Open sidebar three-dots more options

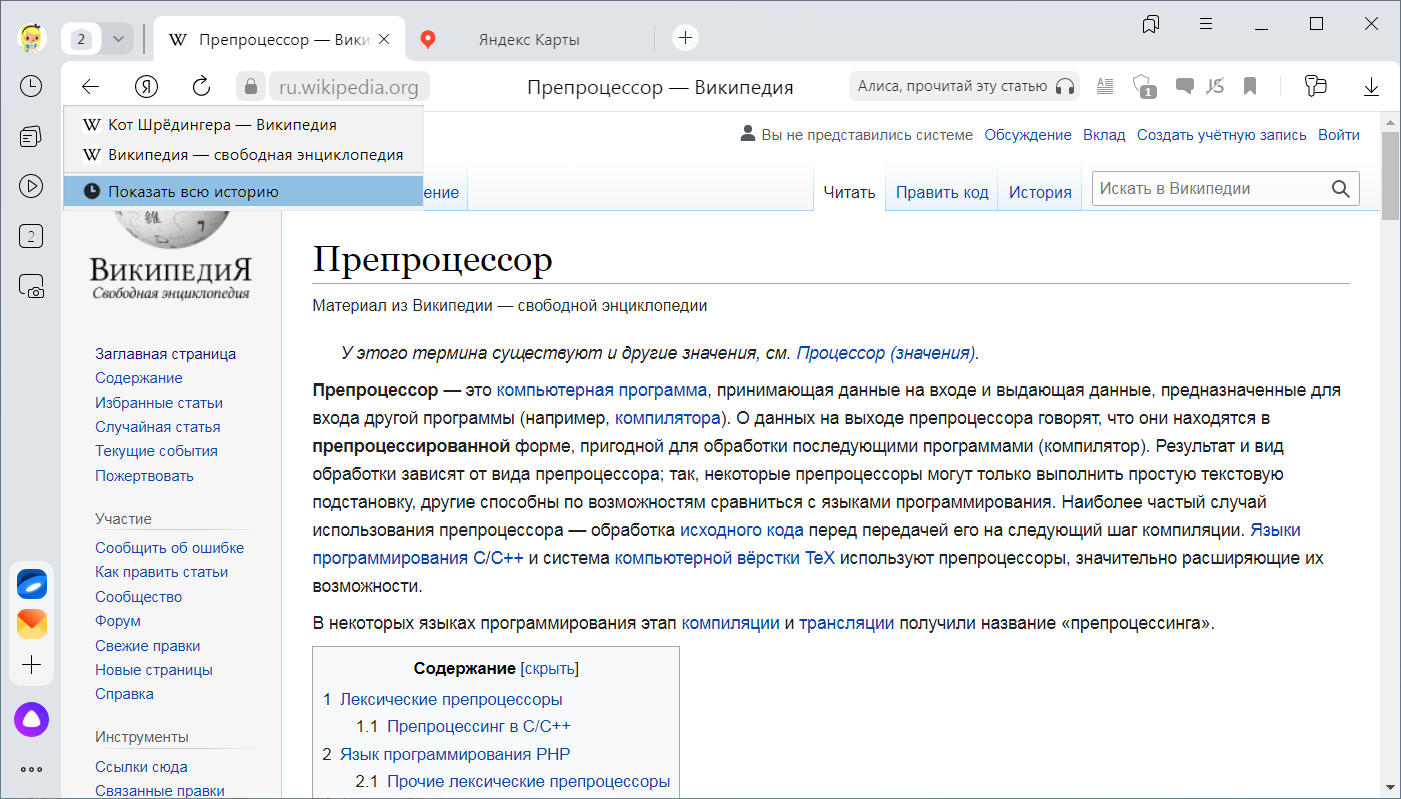(x=31, y=769)
